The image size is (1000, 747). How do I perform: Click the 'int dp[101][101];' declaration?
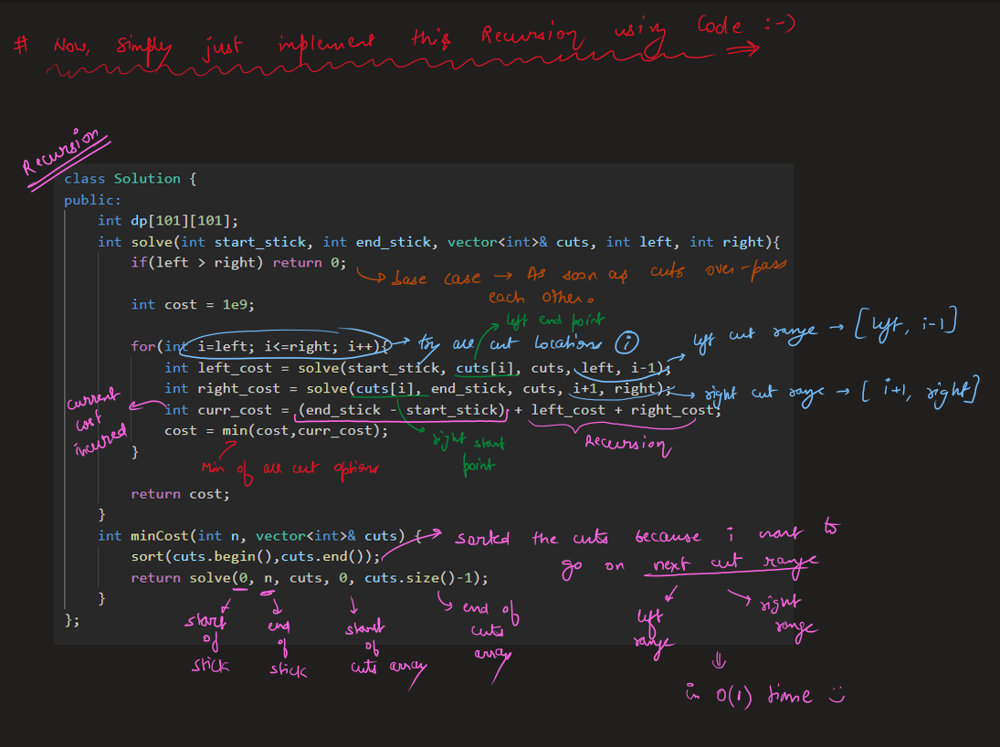point(168,220)
